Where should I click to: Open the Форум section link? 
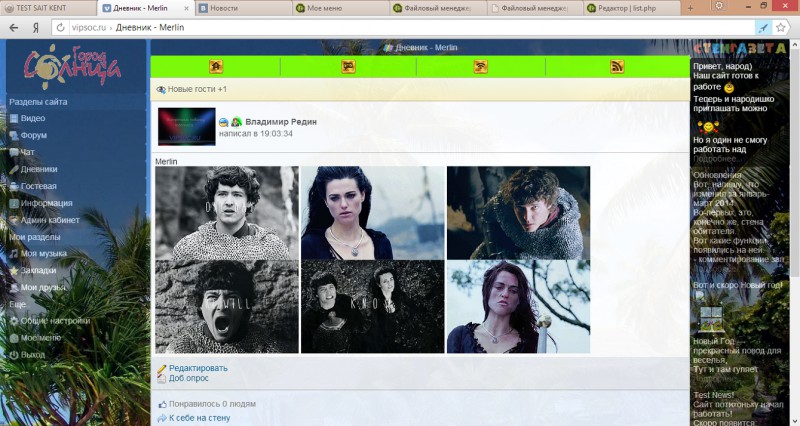[34, 135]
